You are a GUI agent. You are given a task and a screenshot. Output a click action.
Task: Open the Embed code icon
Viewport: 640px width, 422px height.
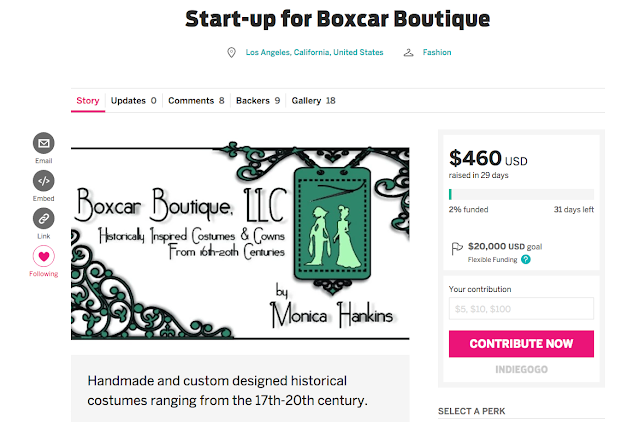44,180
